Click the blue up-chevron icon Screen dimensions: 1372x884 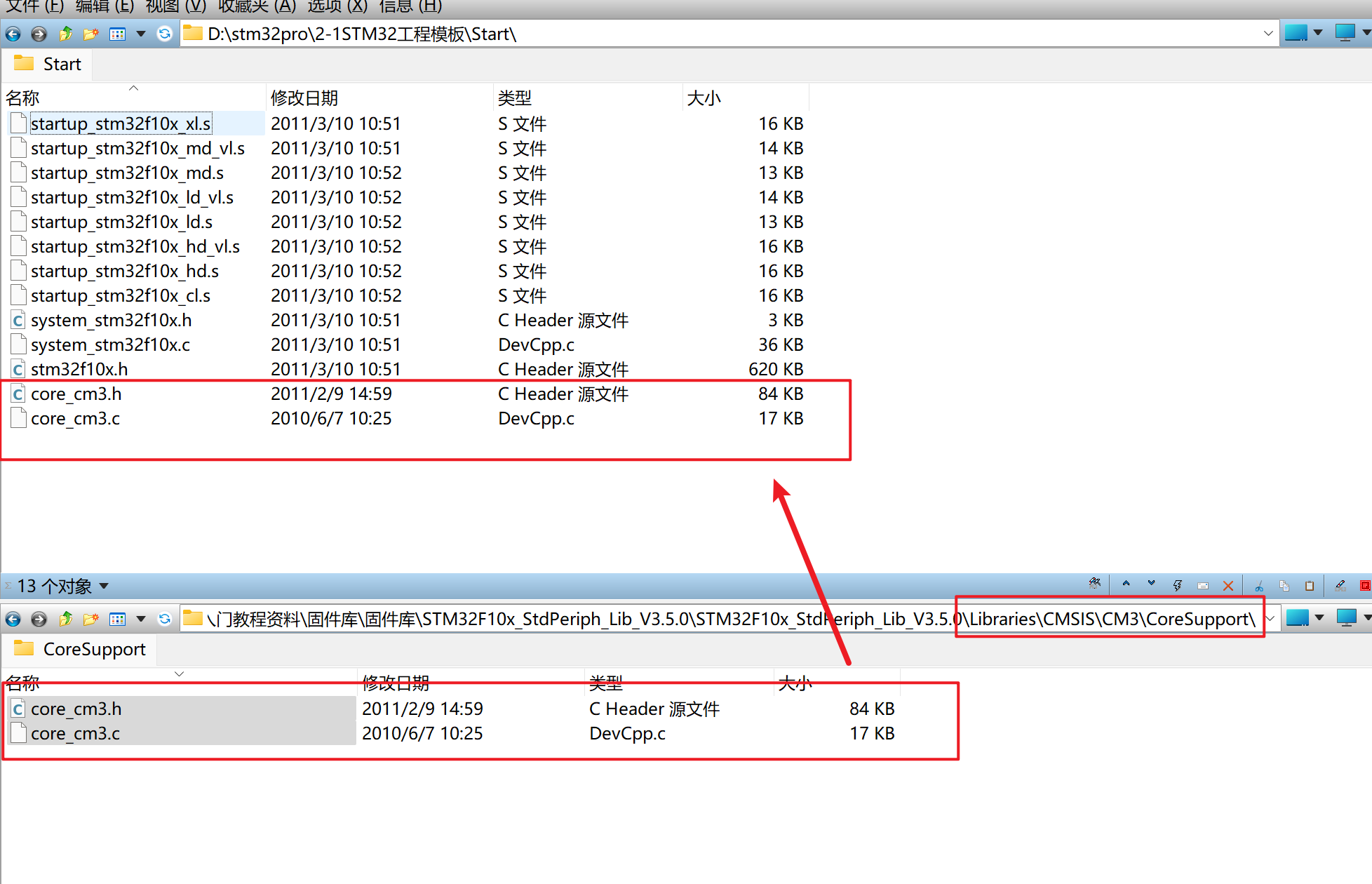1126,584
